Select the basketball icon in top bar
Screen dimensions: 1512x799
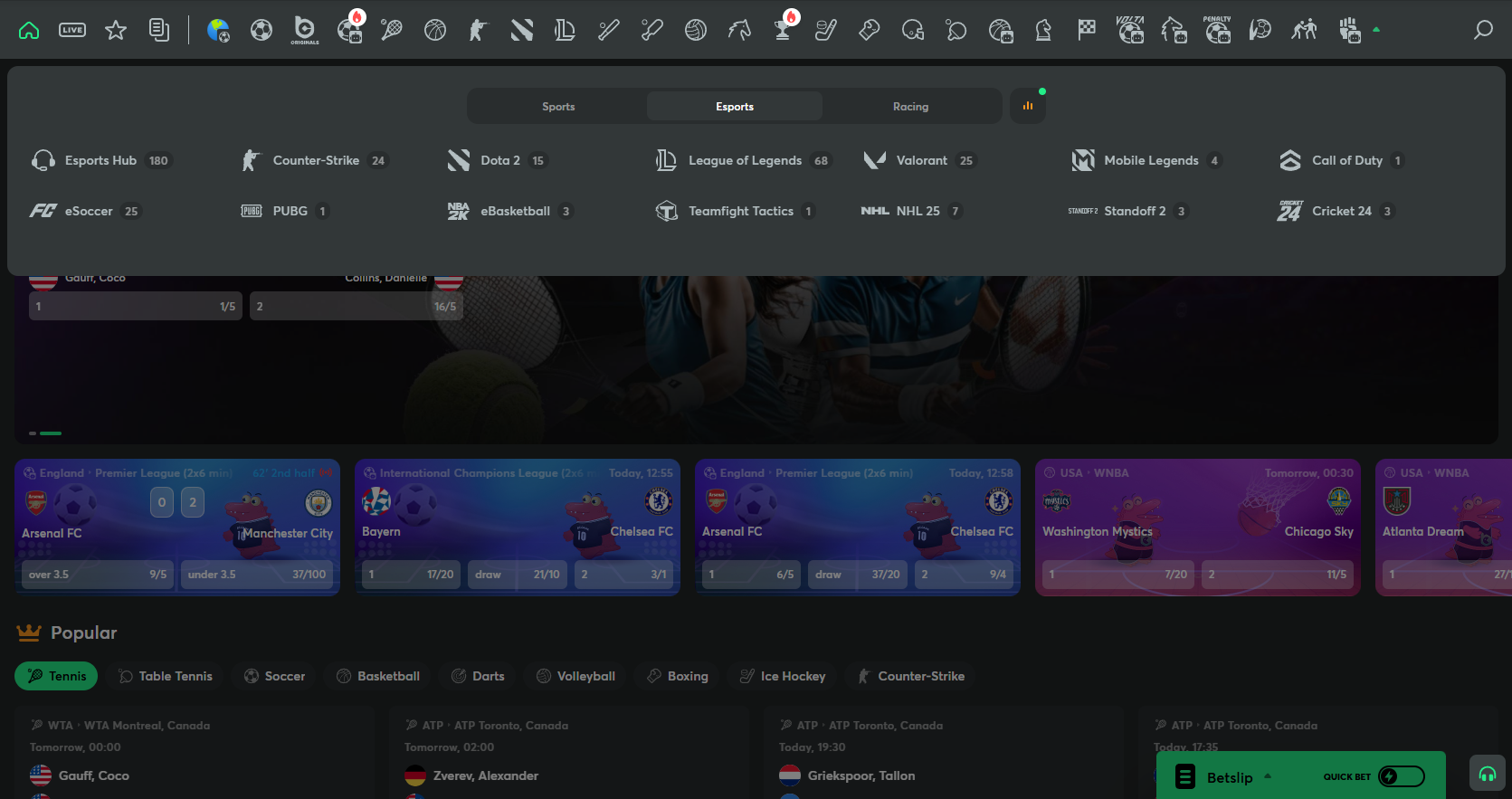[435, 31]
